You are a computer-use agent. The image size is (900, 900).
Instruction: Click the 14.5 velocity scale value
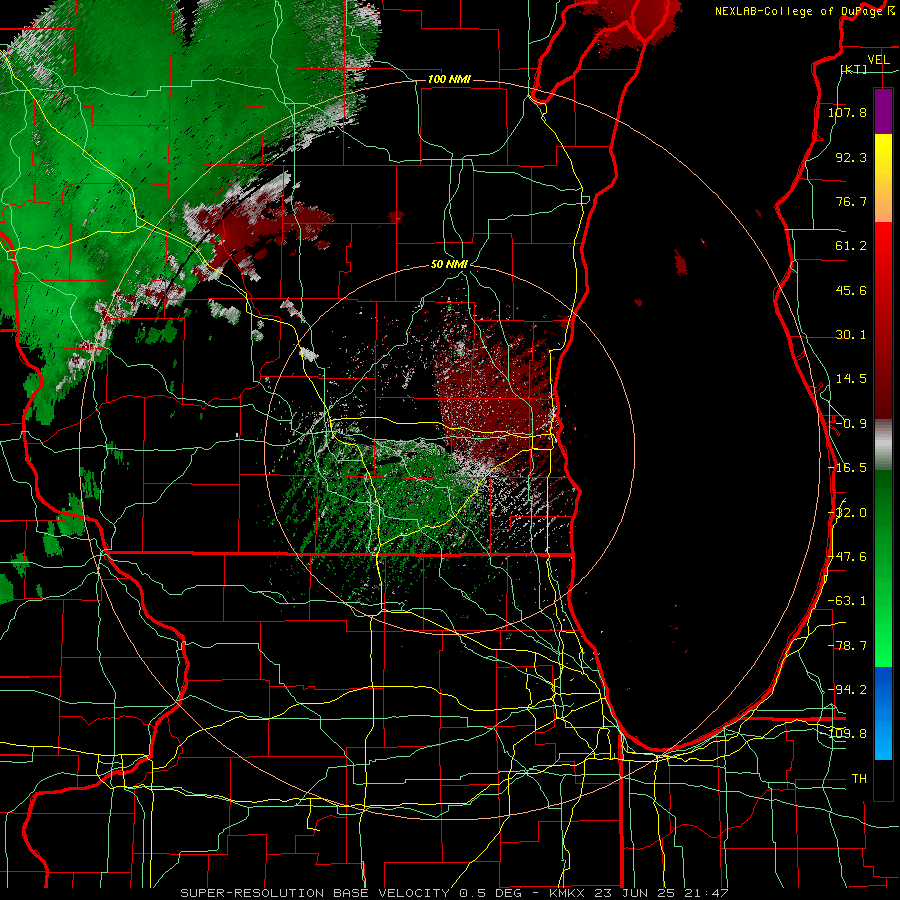851,379
